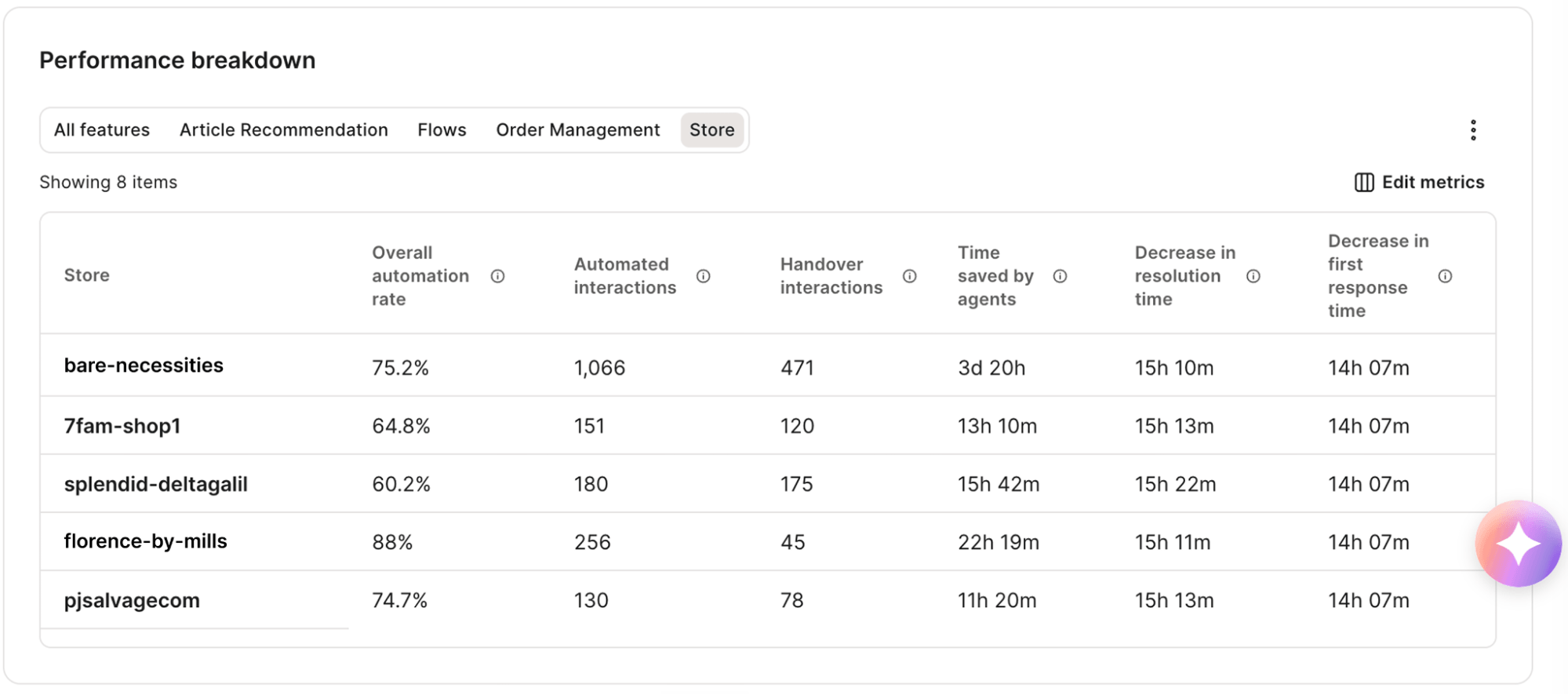Click info icon next to Decrease in resolution time

[x=1253, y=276]
